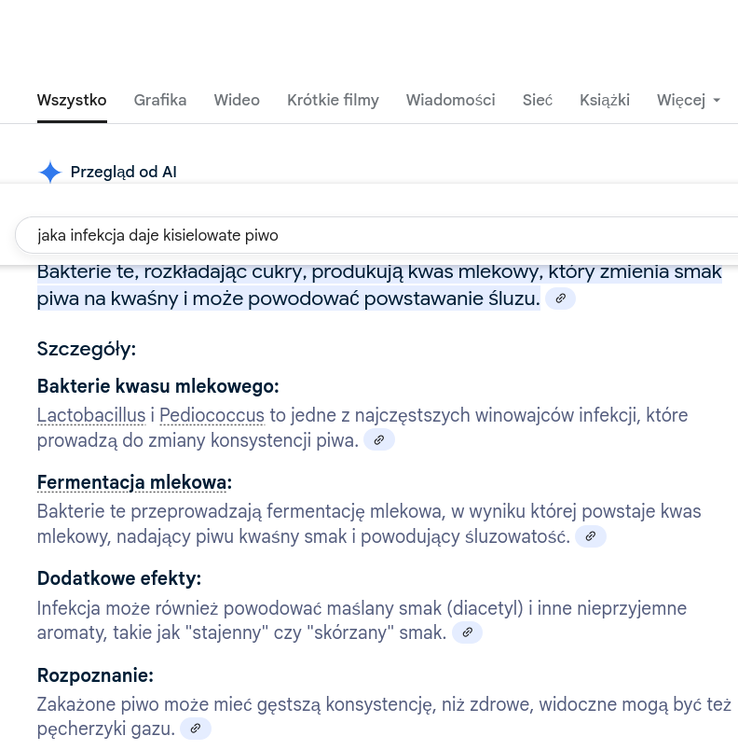This screenshot has height=750, width=738.
Task: Click the Lactobacillus link
Action: 91,415
